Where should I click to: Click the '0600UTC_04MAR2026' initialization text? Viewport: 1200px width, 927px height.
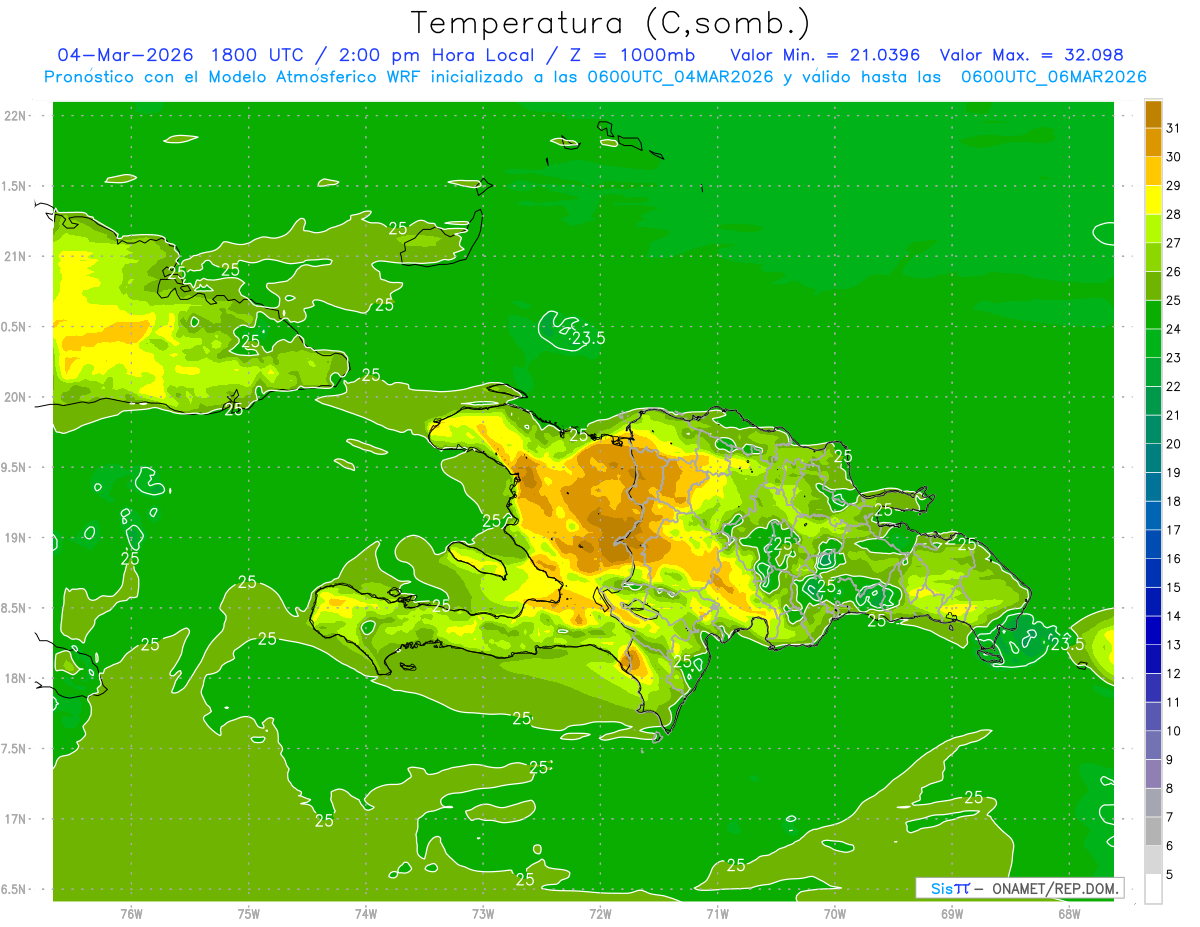point(679,77)
